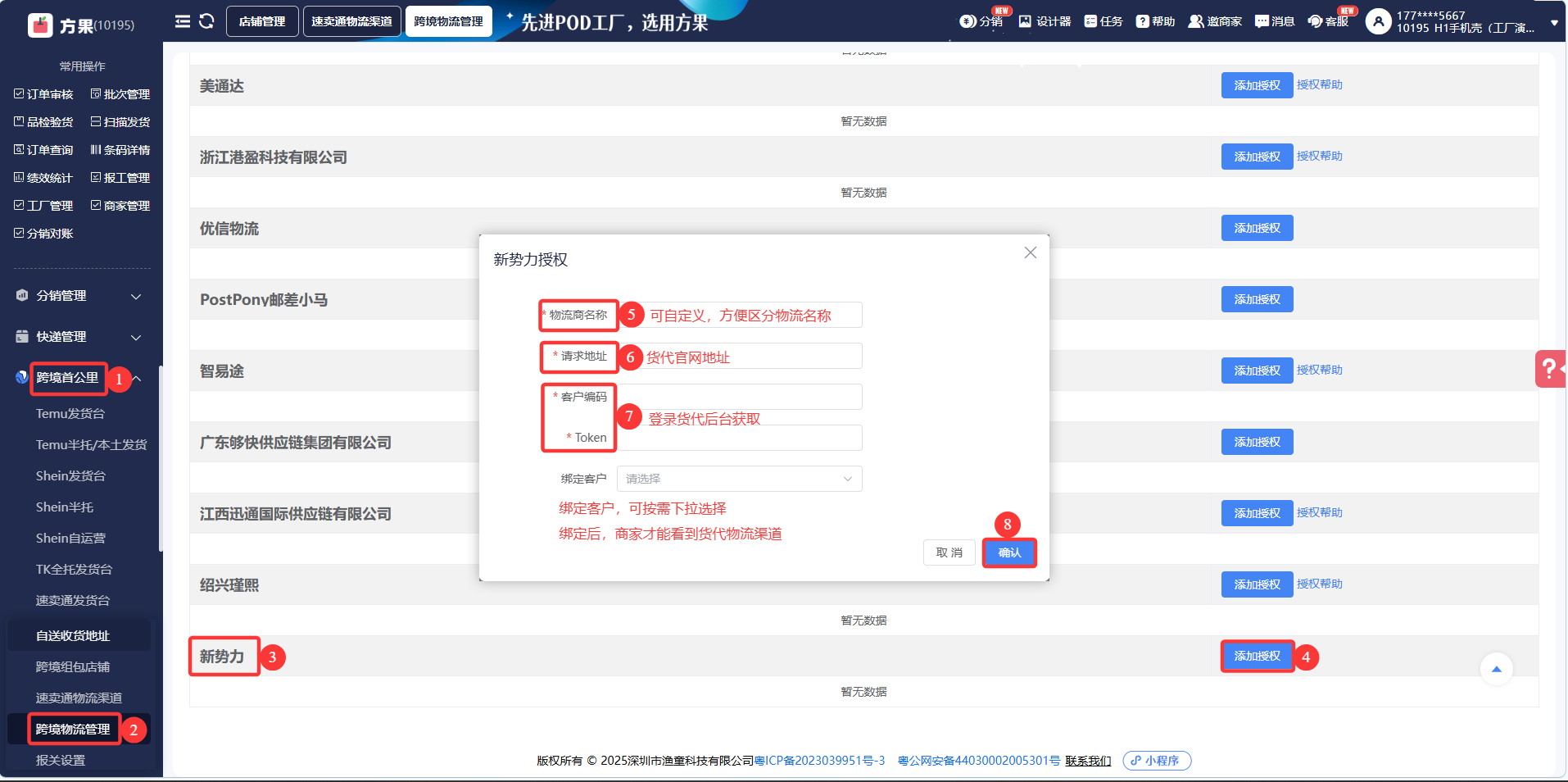The image size is (1568, 782).
Task: Click the back-to-top arrow button
Action: click(1496, 669)
